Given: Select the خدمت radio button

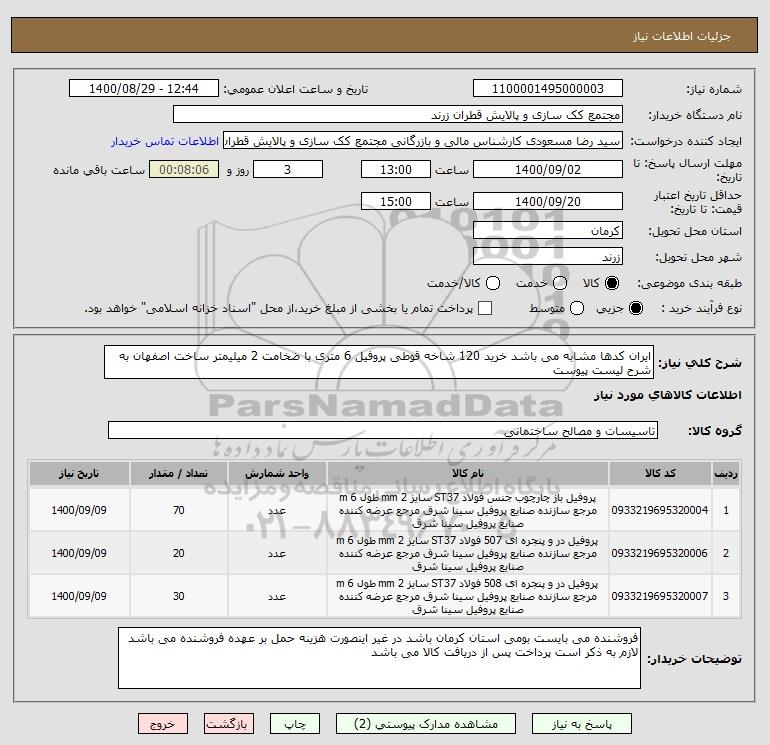Looking at the screenshot, I should tap(560, 283).
